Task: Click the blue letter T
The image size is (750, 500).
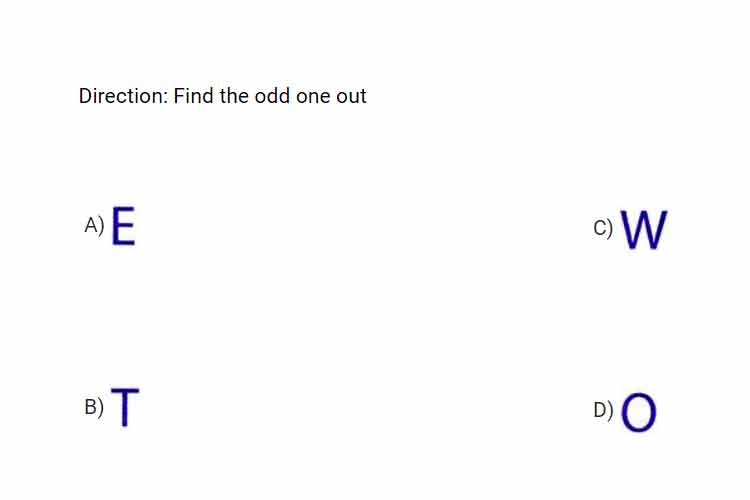Action: click(125, 407)
